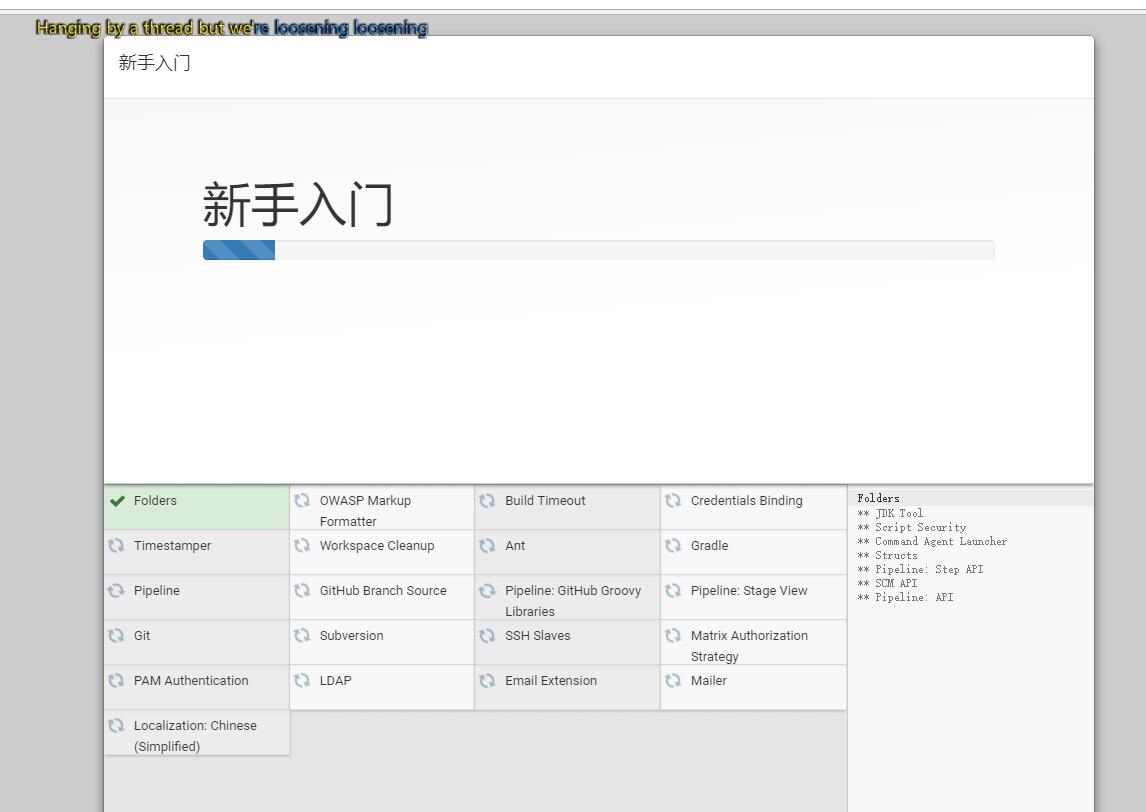This screenshot has width=1146, height=812.
Task: Click the pending spinner icon beside Credentials Binding
Action: [673, 501]
